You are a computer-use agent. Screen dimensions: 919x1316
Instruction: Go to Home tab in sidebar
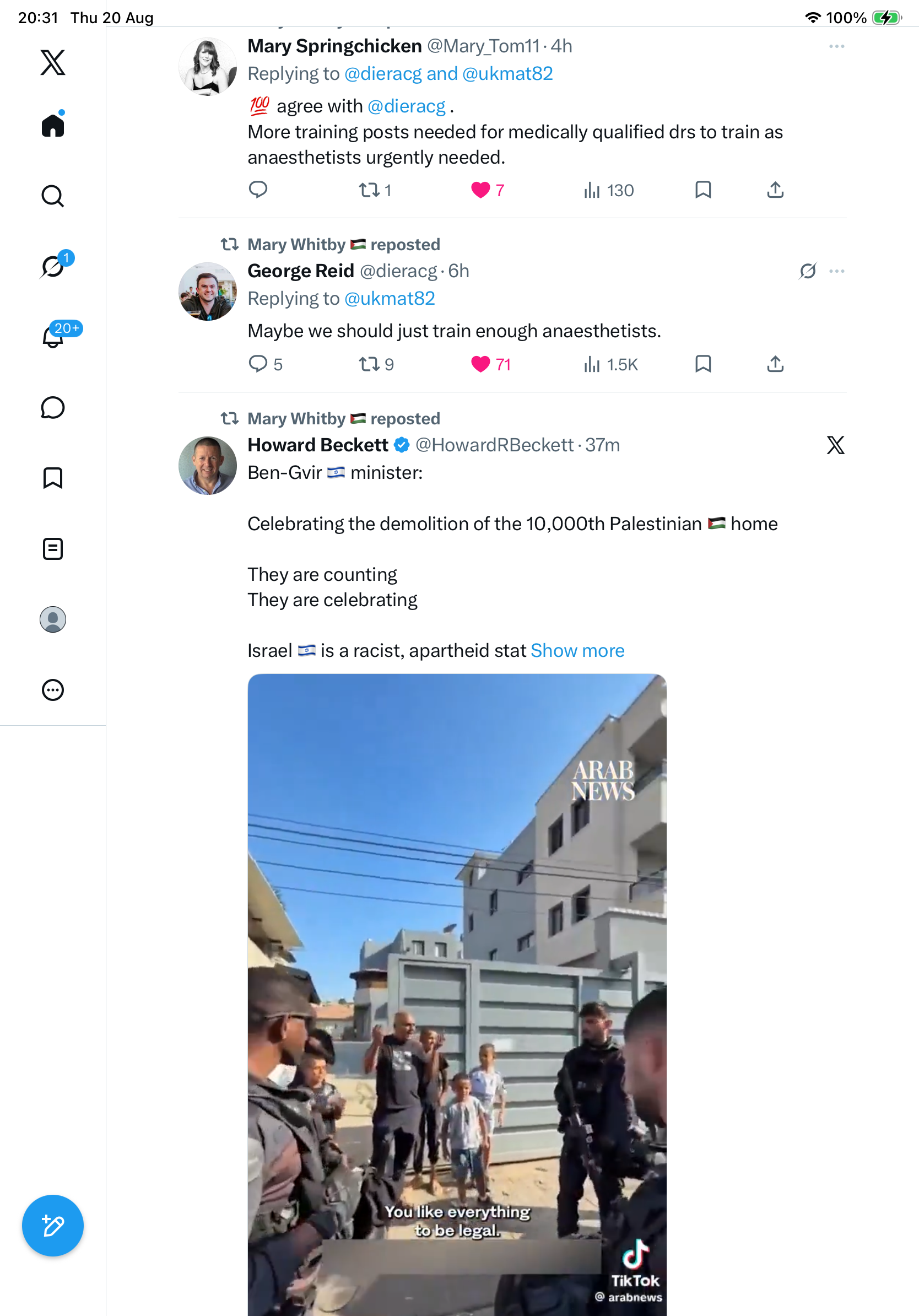click(x=53, y=125)
